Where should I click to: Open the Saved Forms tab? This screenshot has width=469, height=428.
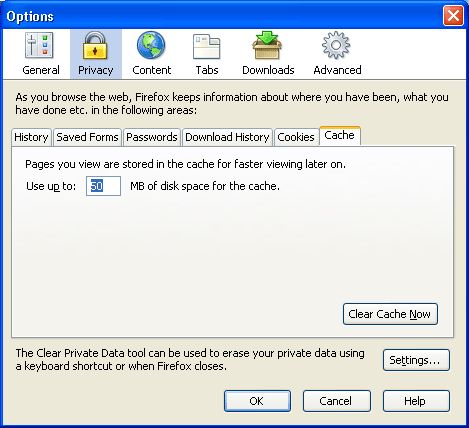click(87, 137)
